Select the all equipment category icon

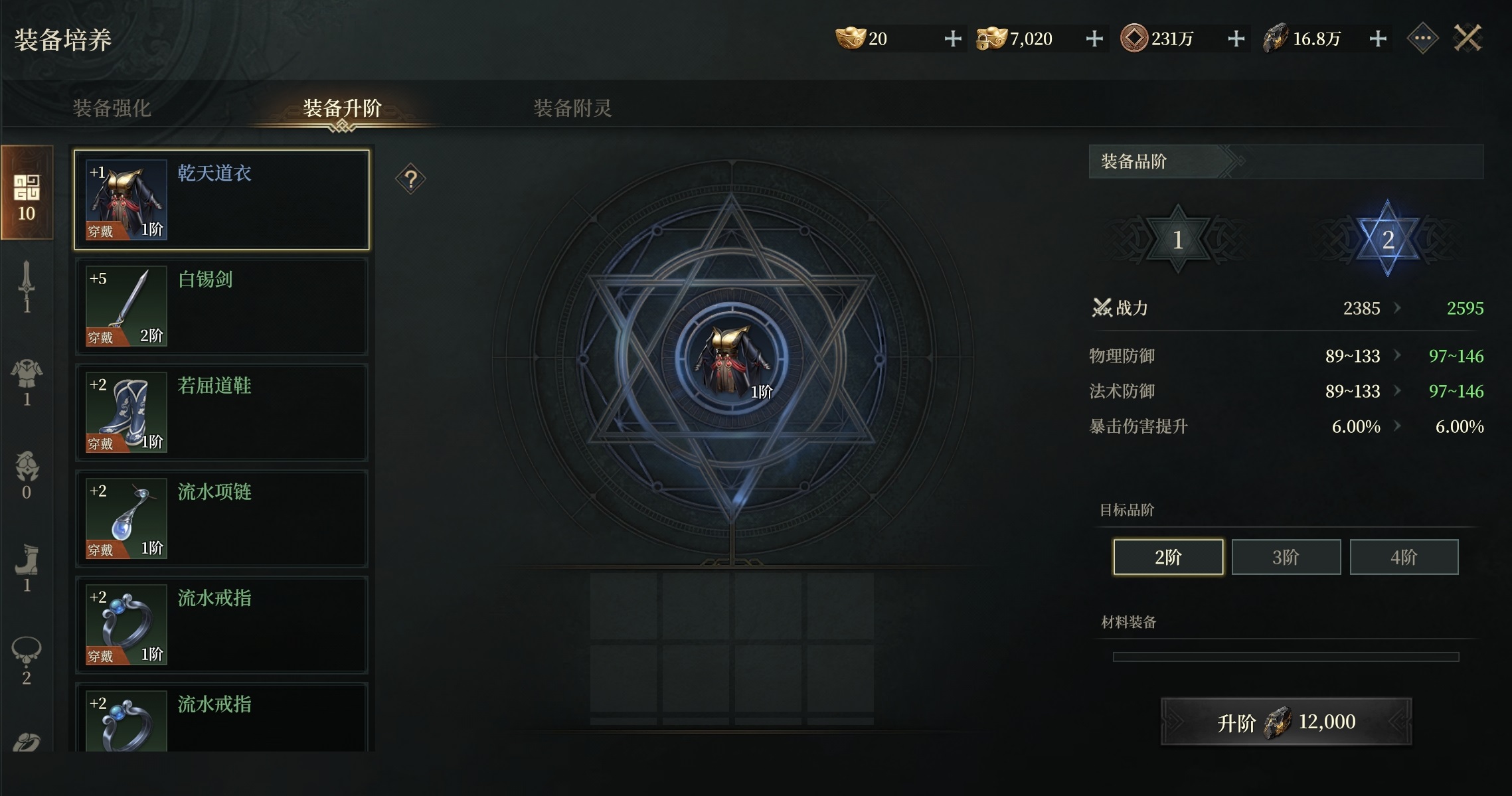click(x=27, y=193)
